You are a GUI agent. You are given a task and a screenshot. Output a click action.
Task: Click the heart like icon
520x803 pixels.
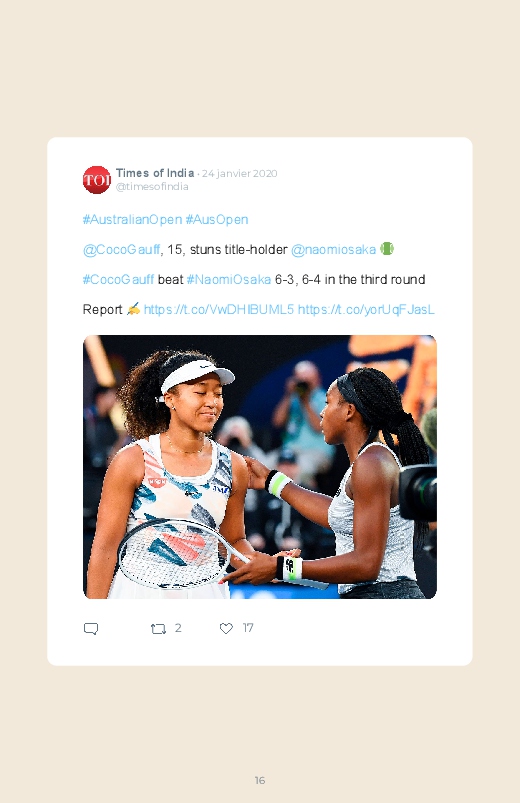pyautogui.click(x=226, y=628)
